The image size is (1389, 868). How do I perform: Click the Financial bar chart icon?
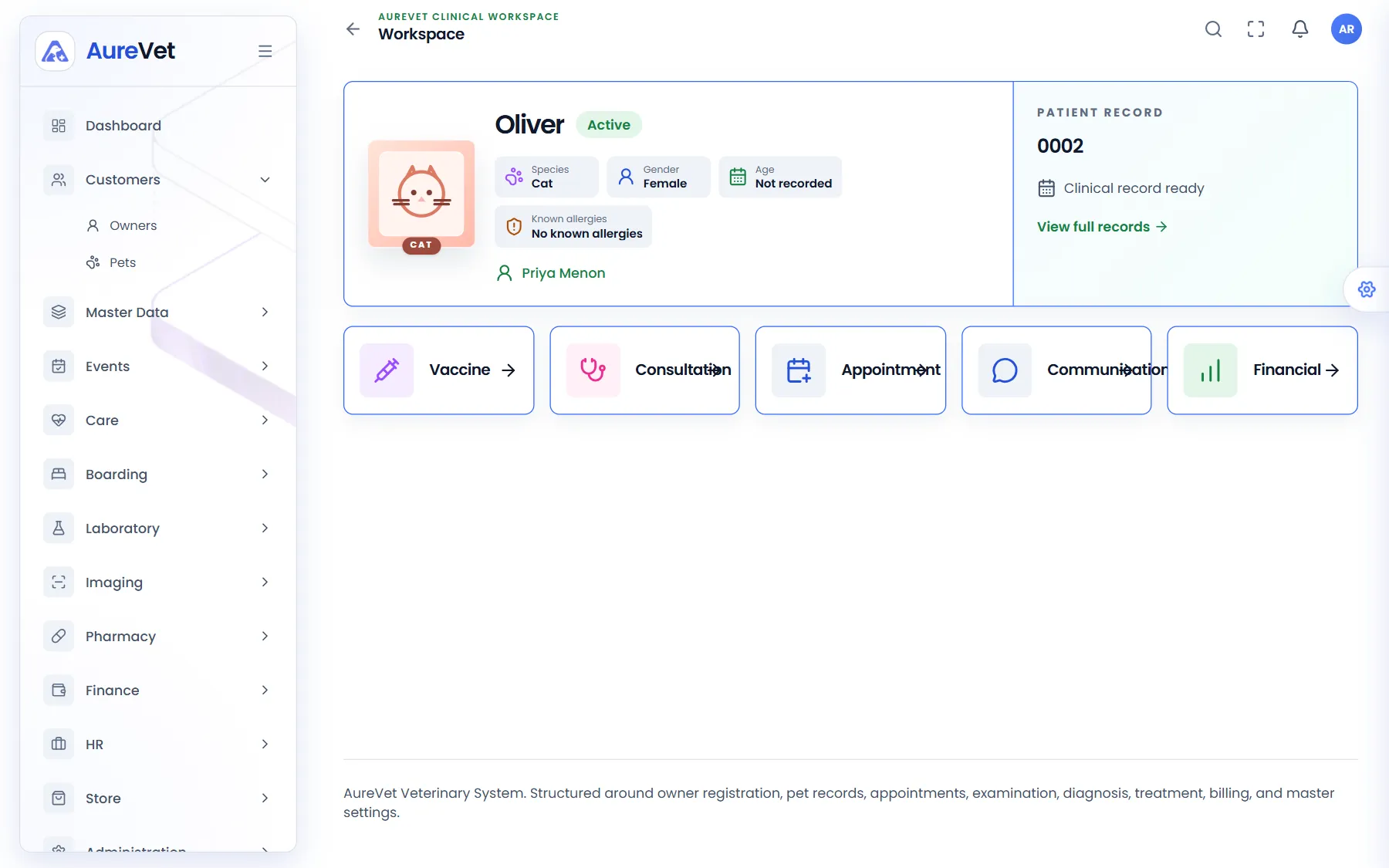coord(1210,370)
